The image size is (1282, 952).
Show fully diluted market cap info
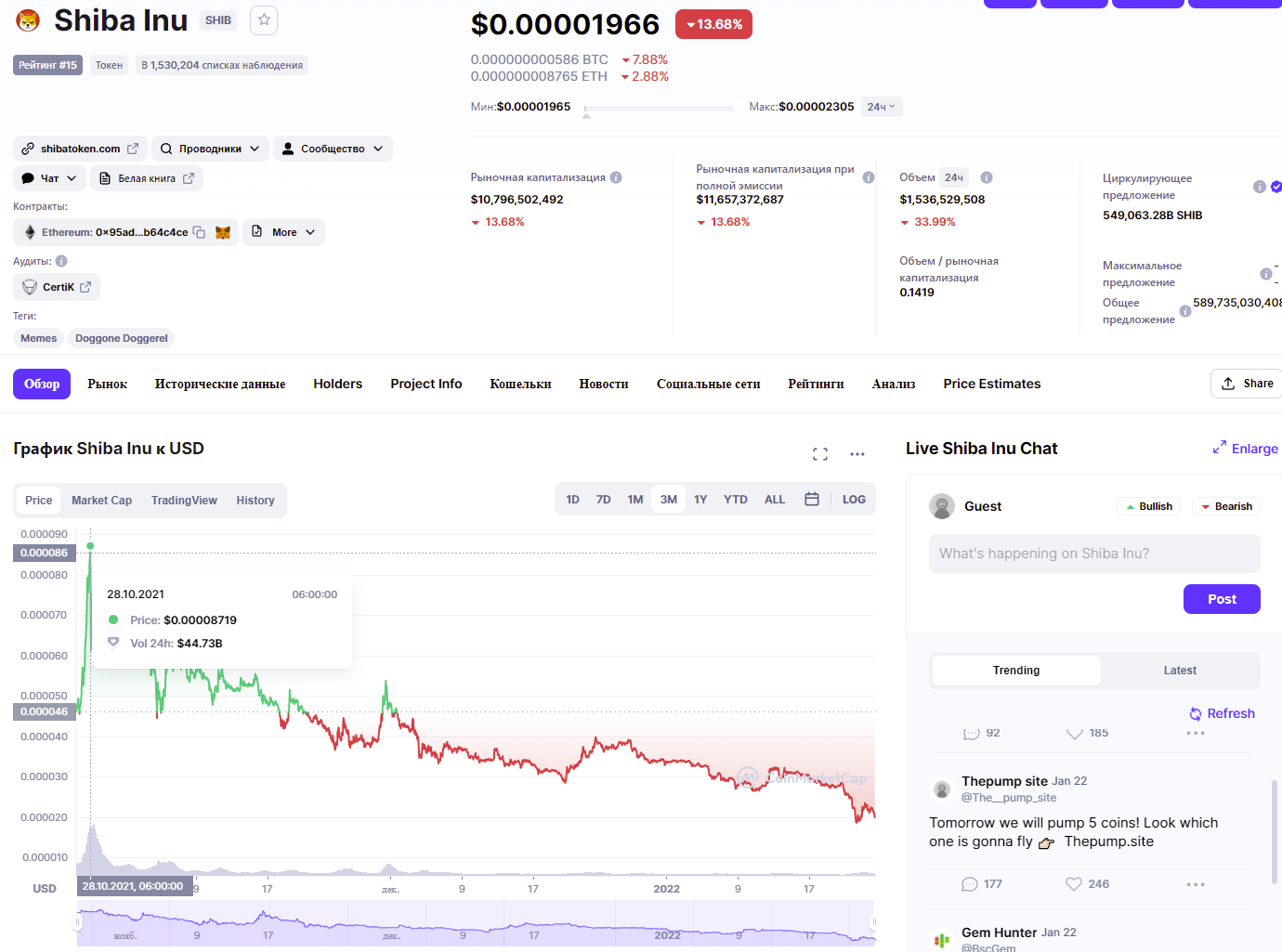869,177
